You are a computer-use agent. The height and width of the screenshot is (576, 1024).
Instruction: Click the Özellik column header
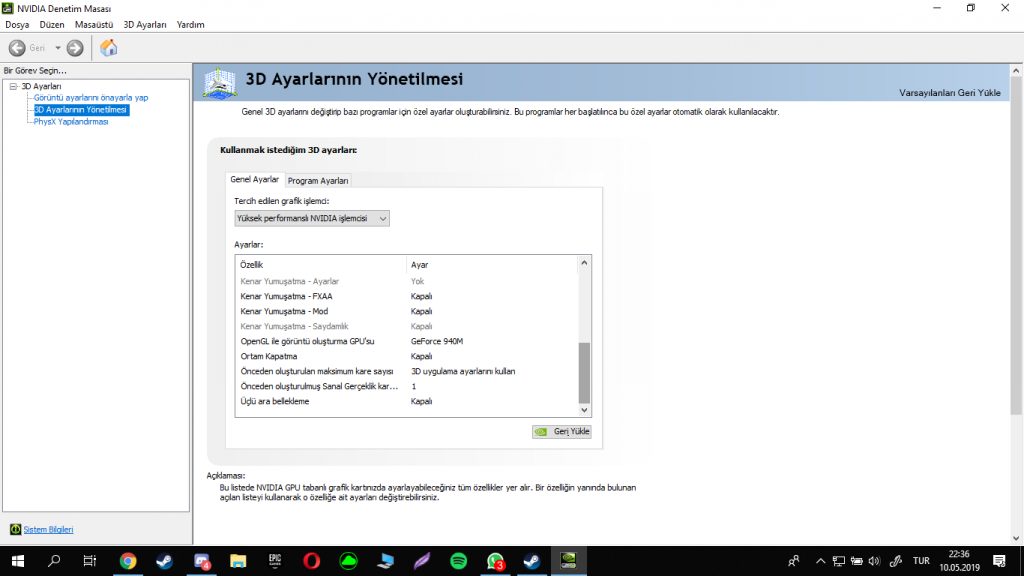point(321,264)
